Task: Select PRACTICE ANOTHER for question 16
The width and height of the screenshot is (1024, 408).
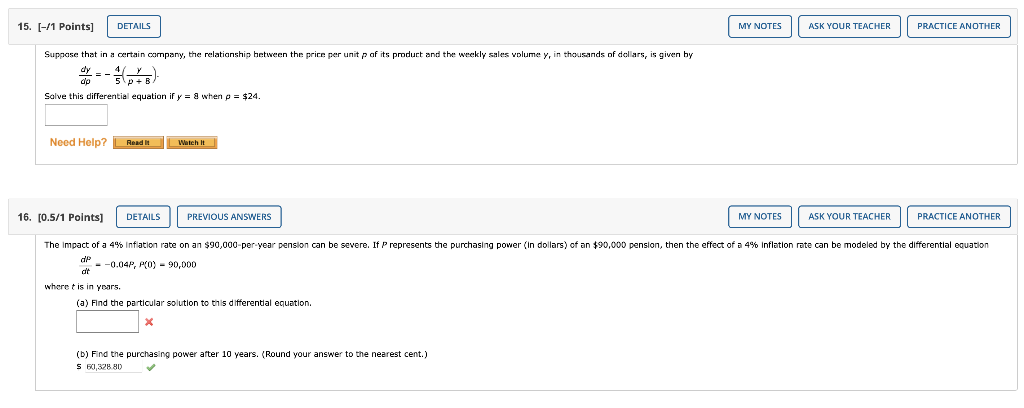Action: click(x=958, y=217)
